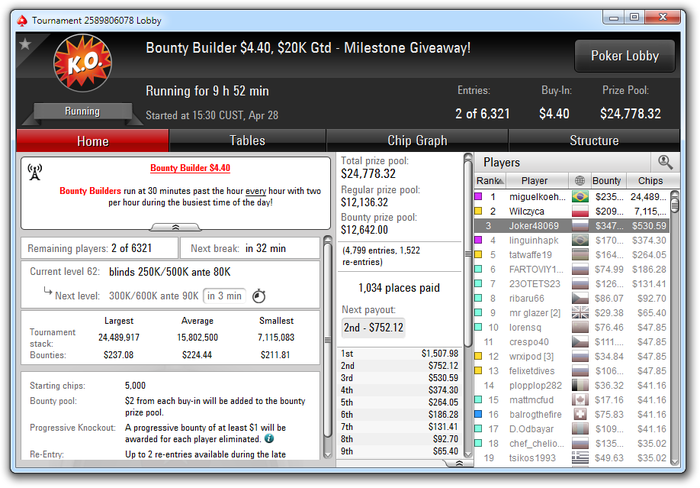This screenshot has height=488, width=700.
Task: Click the Poker Lobby button
Action: point(625,56)
